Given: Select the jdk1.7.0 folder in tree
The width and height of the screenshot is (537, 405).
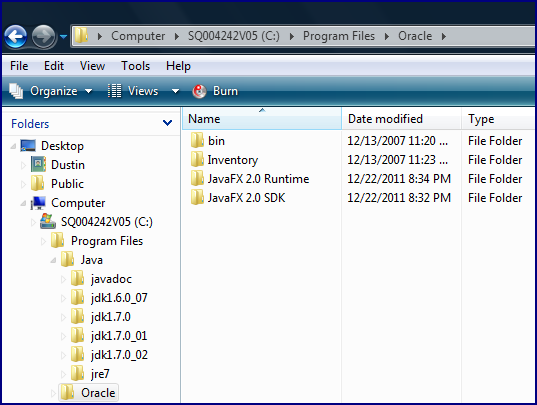Looking at the screenshot, I should point(111,317).
